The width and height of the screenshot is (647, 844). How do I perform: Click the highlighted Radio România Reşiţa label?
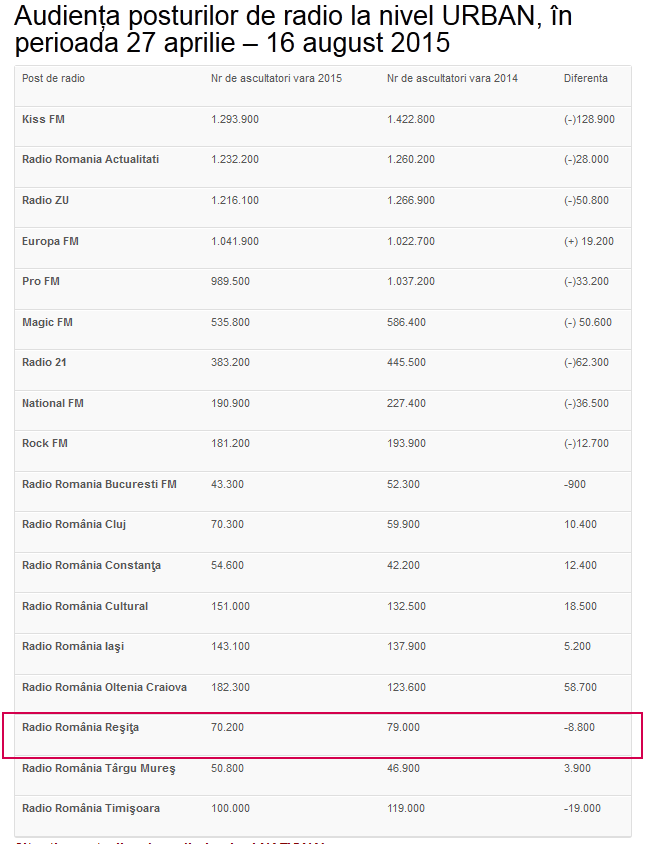pyautogui.click(x=80, y=727)
